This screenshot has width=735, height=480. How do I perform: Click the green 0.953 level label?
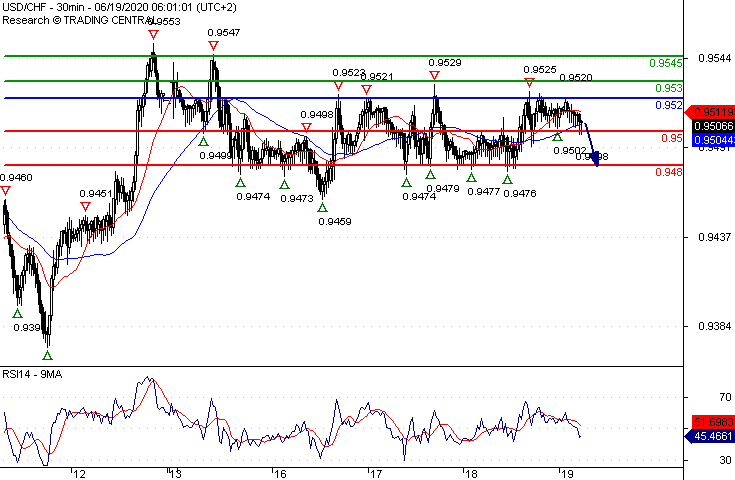(x=668, y=88)
